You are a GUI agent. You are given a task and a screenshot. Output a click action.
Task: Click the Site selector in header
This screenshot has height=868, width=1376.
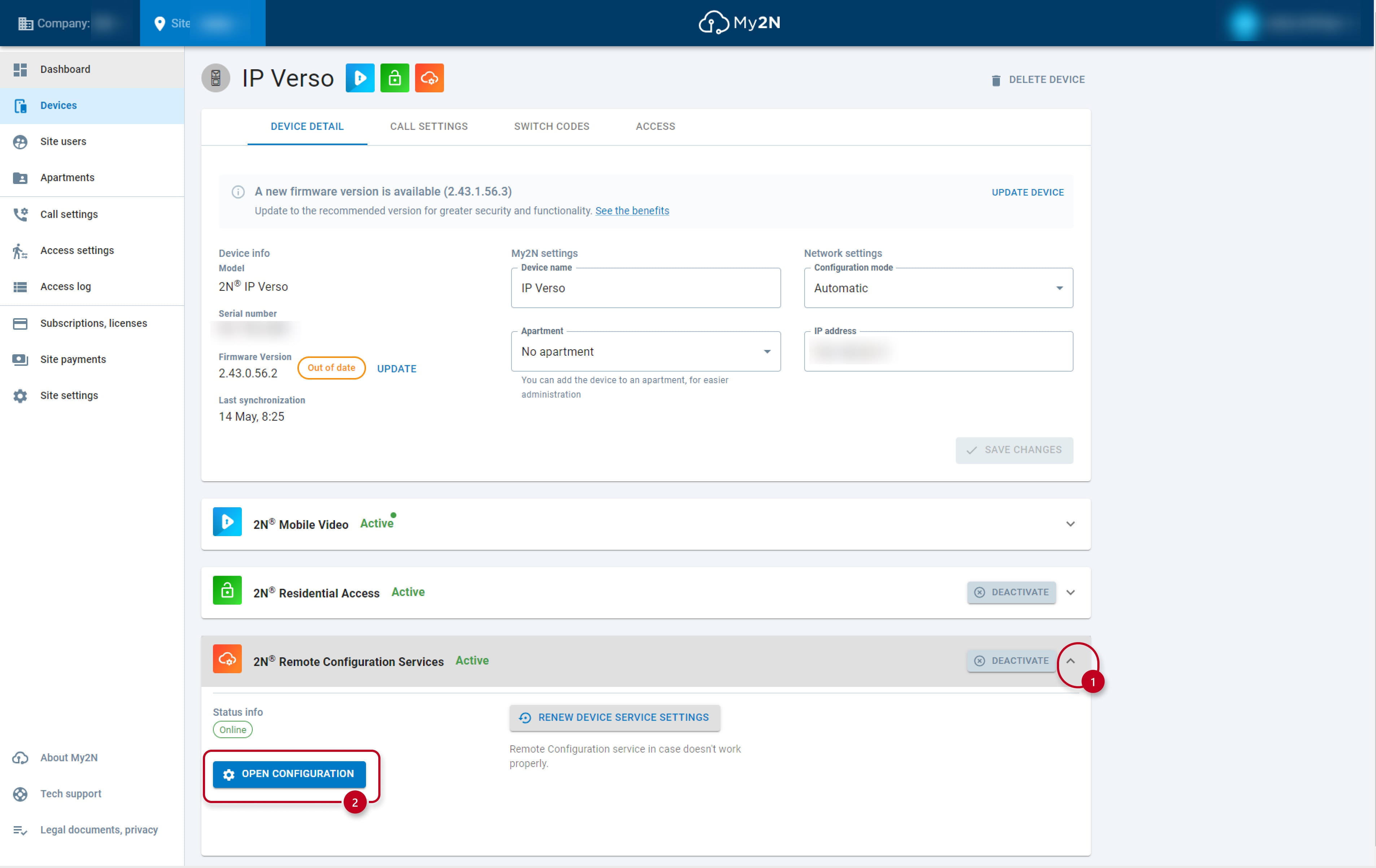pyautogui.click(x=203, y=23)
